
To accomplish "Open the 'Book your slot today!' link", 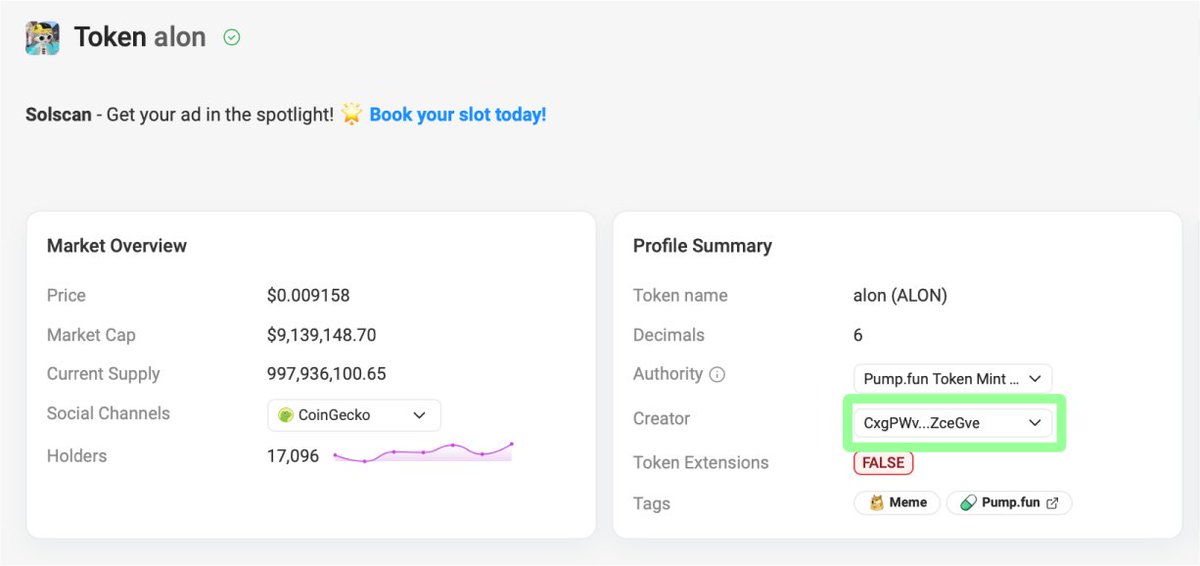I will click(x=458, y=114).
